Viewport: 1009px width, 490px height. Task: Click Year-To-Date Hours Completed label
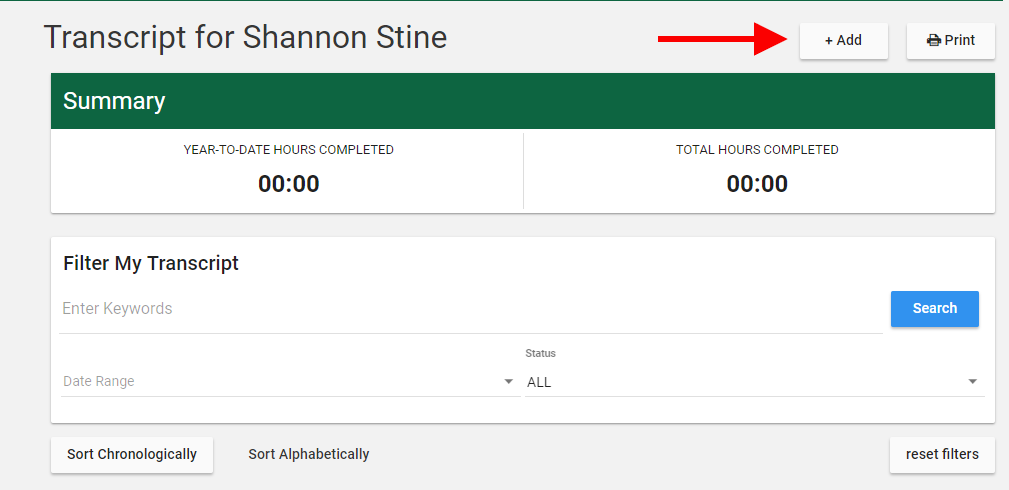point(288,150)
